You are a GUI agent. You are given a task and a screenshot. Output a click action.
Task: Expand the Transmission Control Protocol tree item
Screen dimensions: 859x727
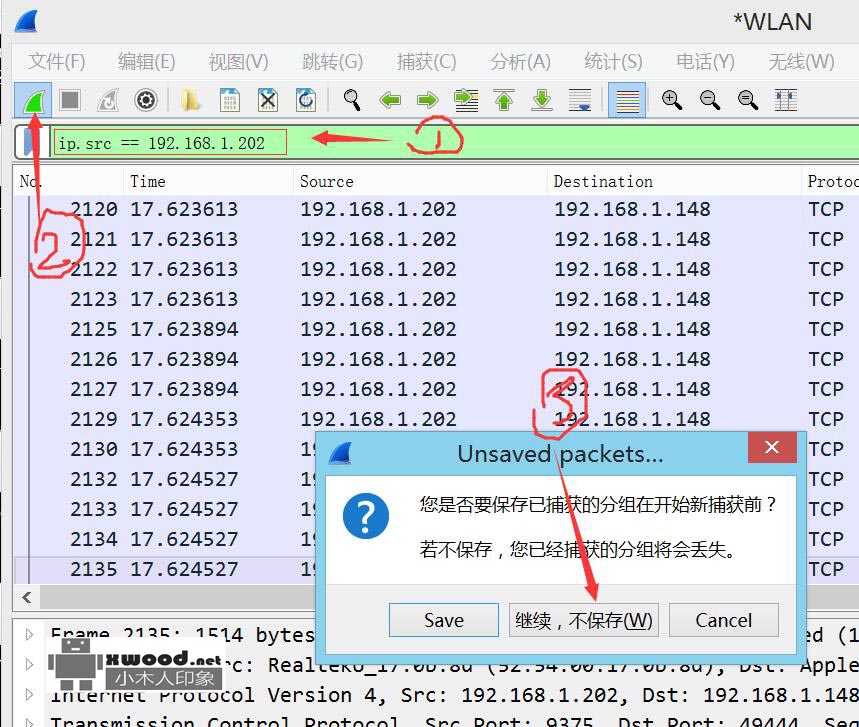pyautogui.click(x=28, y=721)
